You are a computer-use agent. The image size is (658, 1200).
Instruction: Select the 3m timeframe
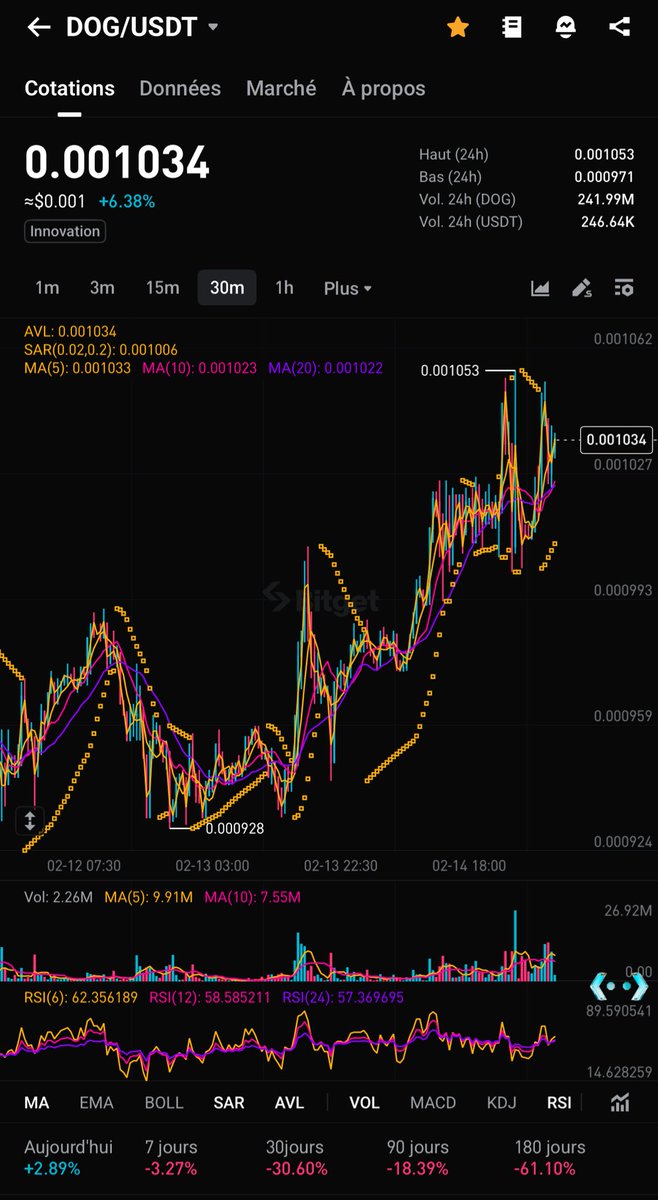pos(102,288)
